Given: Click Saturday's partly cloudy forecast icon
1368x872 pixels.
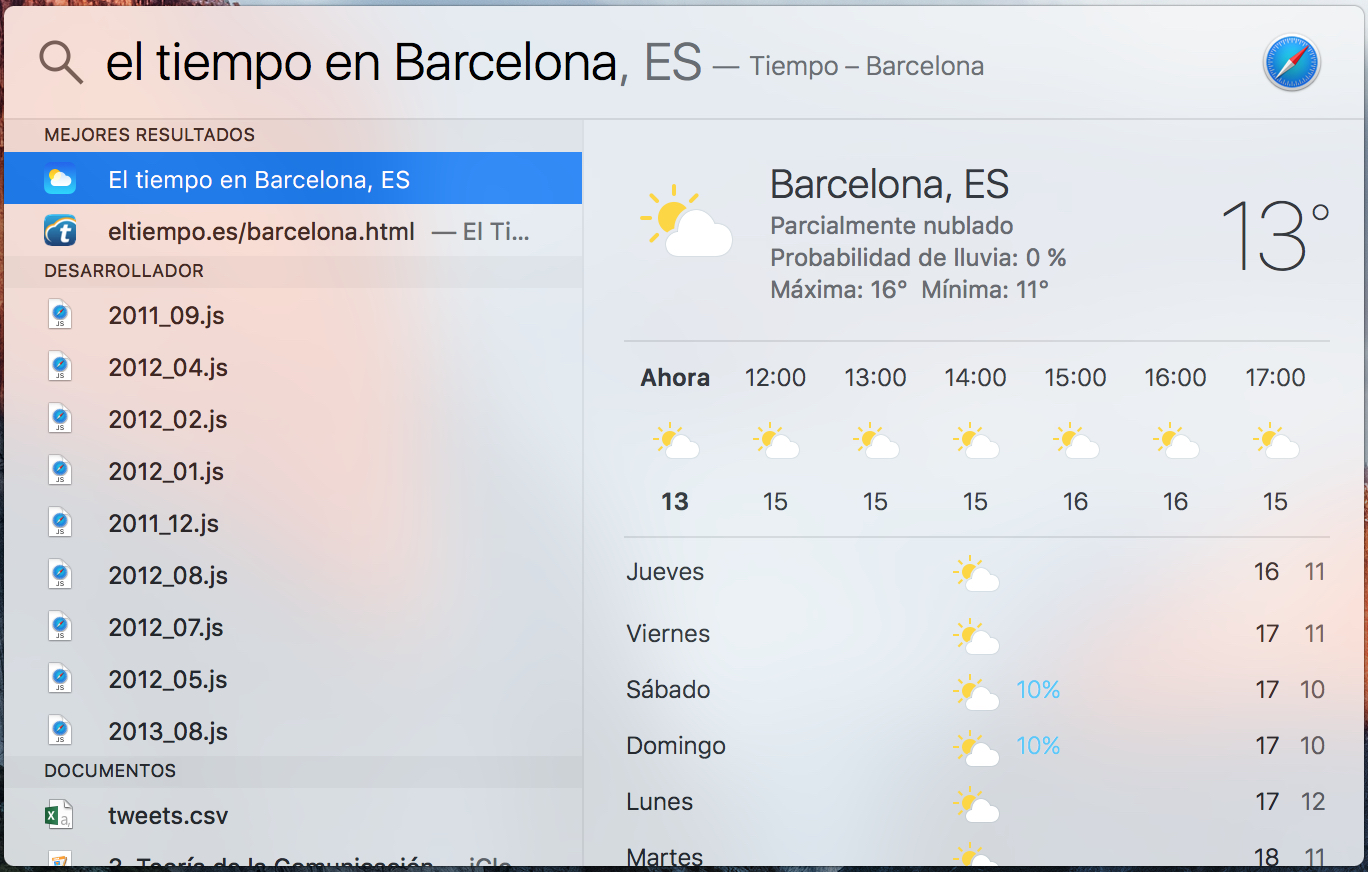Looking at the screenshot, I should tap(975, 692).
